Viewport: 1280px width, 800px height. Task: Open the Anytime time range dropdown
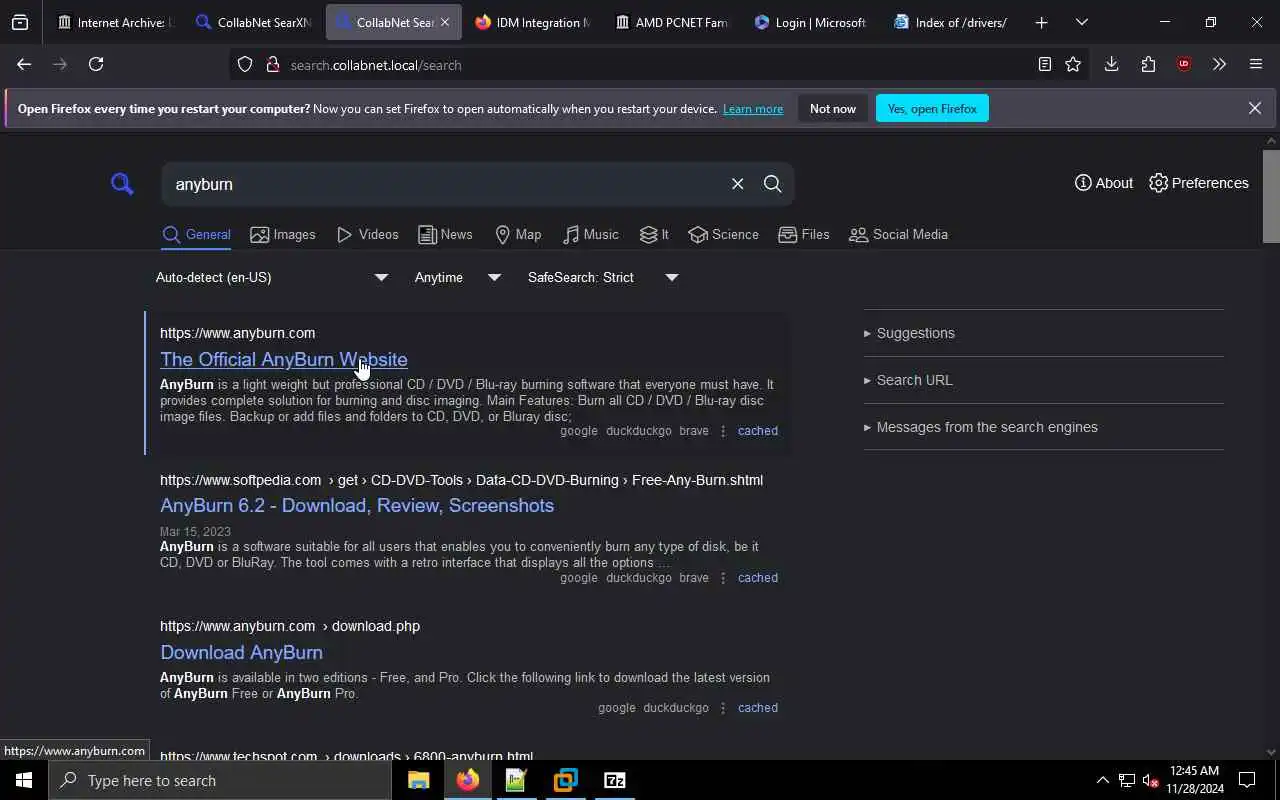(x=457, y=277)
